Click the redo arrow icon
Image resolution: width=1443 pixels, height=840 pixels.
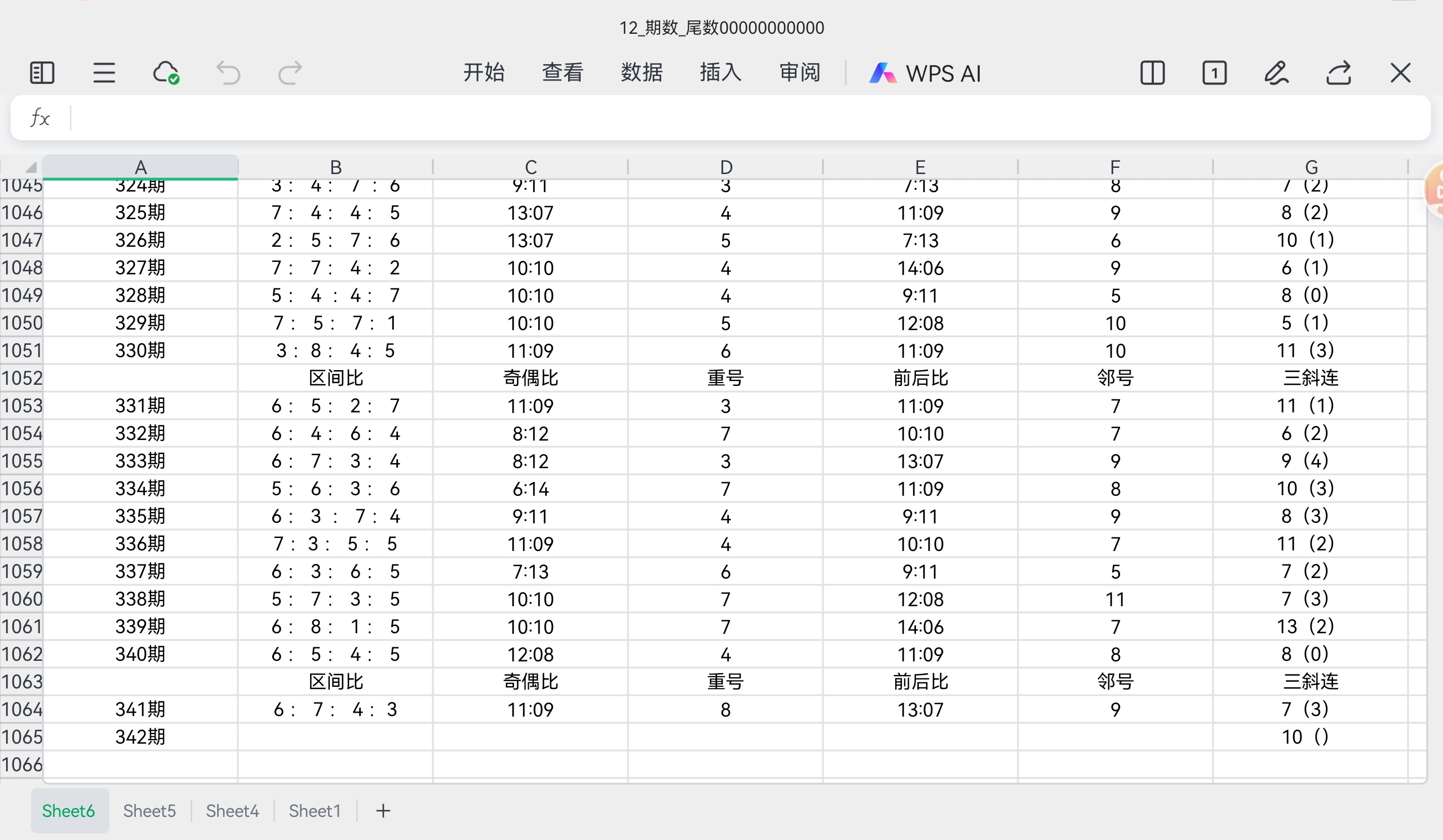290,73
